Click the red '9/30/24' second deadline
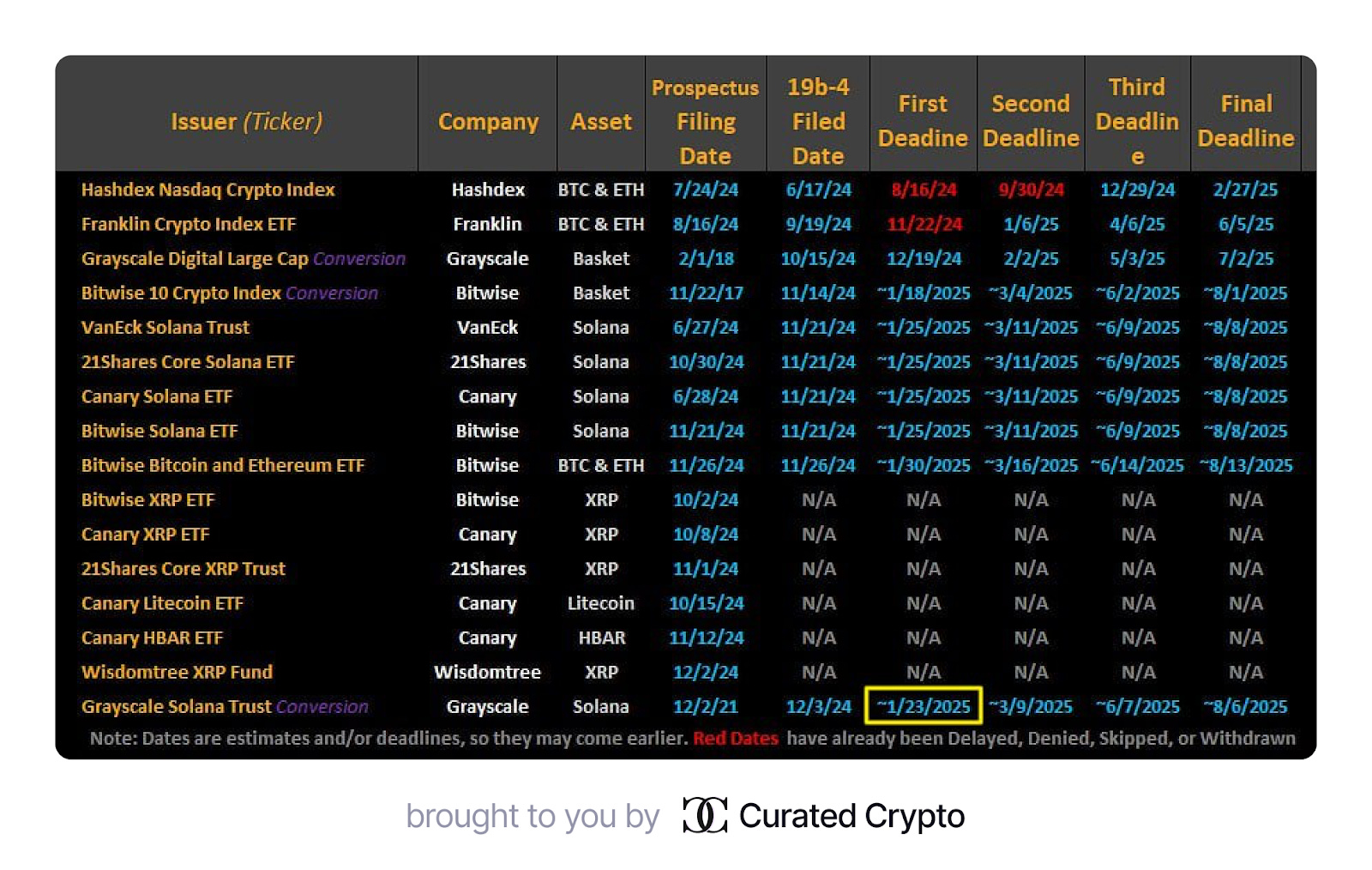Viewport: 1372px width, 870px height. click(x=1031, y=190)
